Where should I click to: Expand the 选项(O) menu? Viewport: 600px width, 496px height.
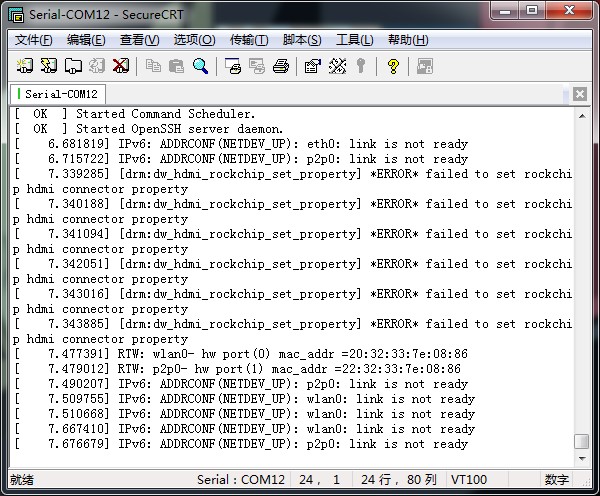point(194,40)
